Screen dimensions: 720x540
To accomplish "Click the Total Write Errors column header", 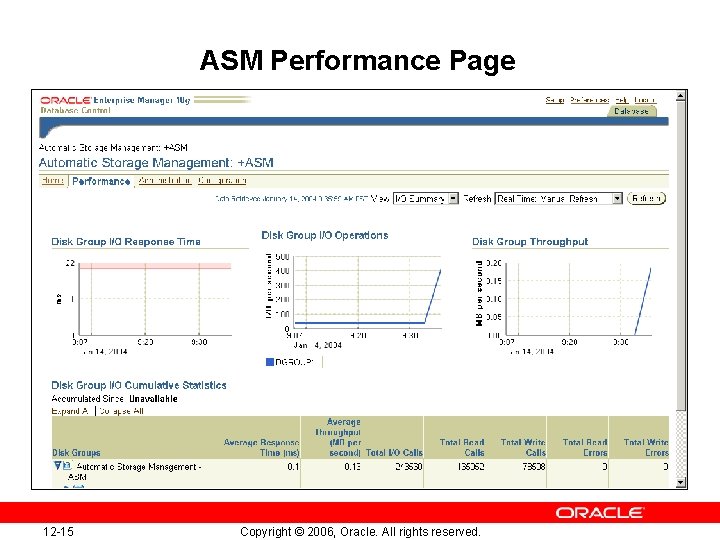I will pos(646,447).
